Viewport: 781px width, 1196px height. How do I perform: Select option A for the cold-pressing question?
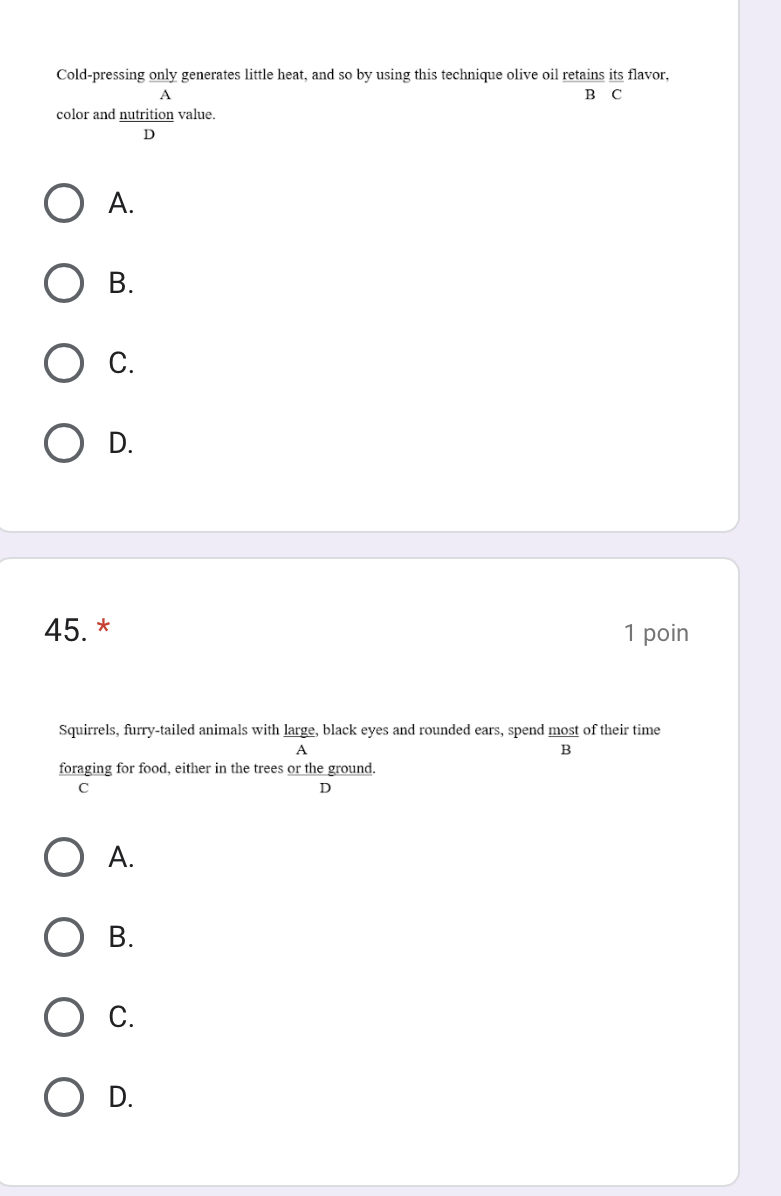65,203
